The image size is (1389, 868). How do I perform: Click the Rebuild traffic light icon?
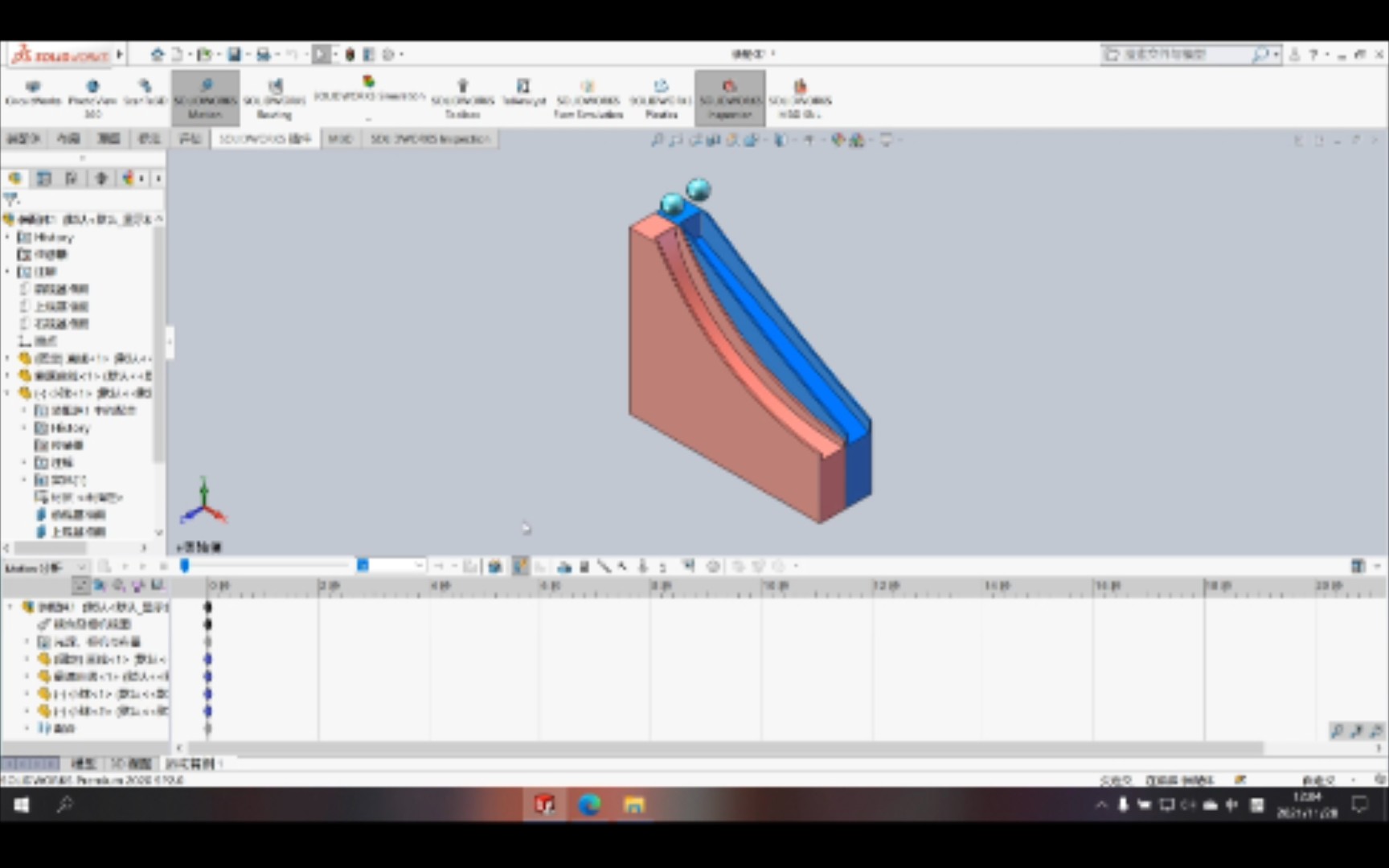(350, 54)
